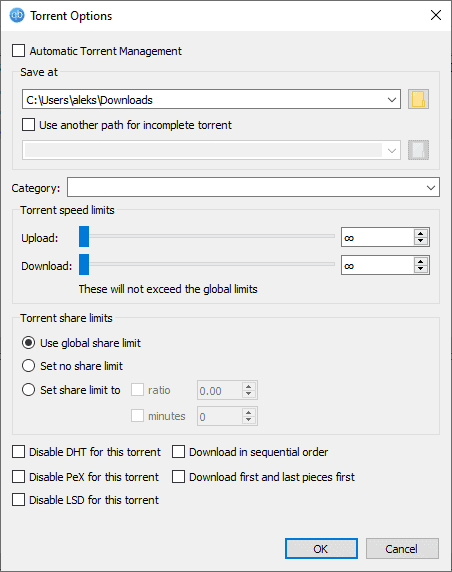
Task: Click the Torrent Options window title
Action: tap(71, 16)
